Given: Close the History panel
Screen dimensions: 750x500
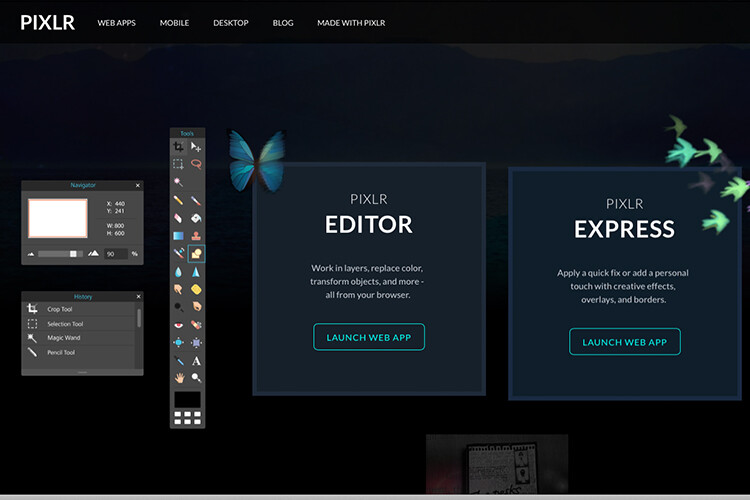Looking at the screenshot, I should (x=138, y=297).
